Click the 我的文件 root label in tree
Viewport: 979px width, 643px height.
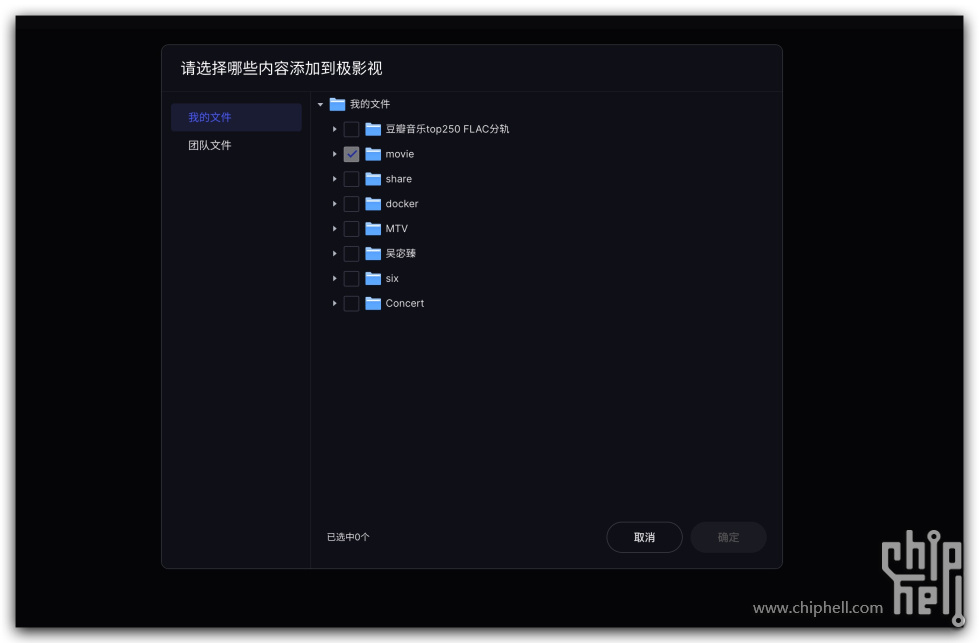370,104
